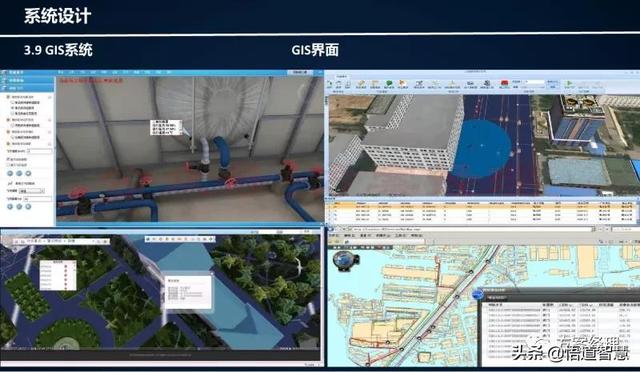Click the globe compass on the 2D map

click(x=345, y=261)
